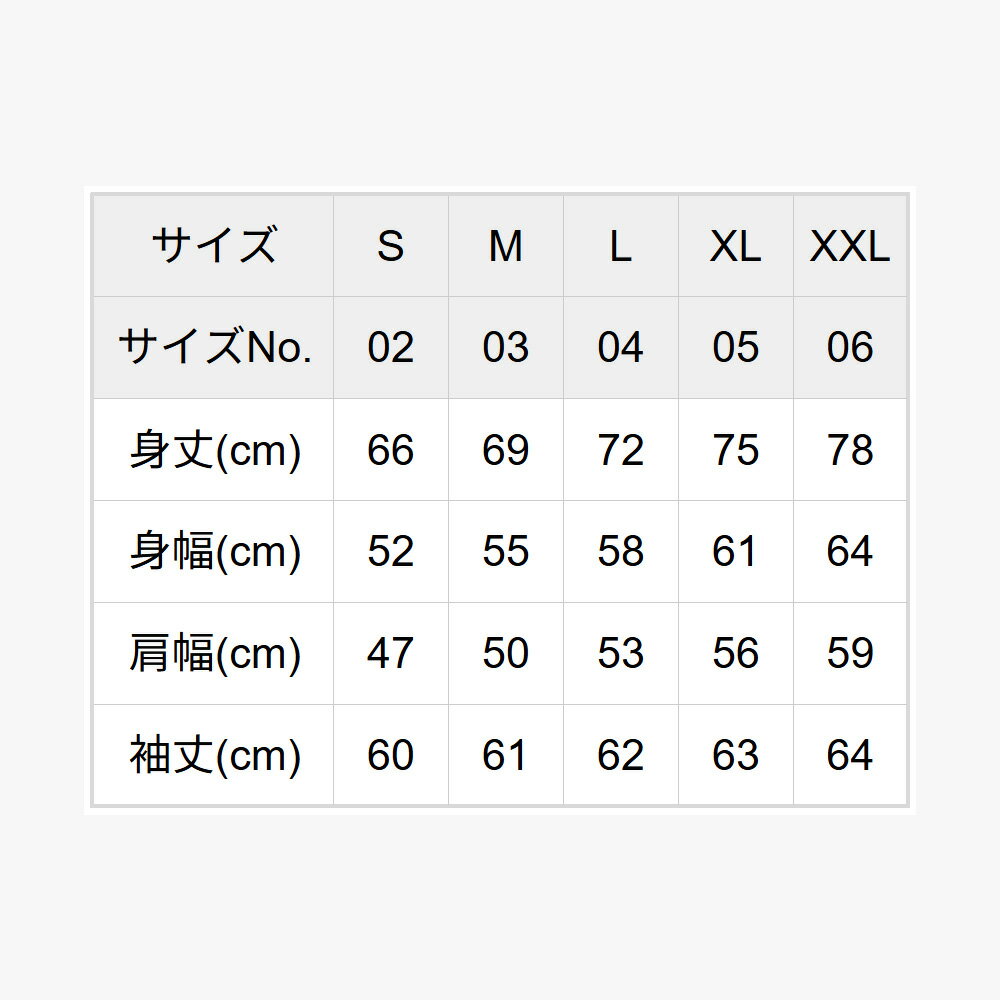Click the 身幅 value 58 for L
The image size is (1000, 1000).
pos(620,552)
